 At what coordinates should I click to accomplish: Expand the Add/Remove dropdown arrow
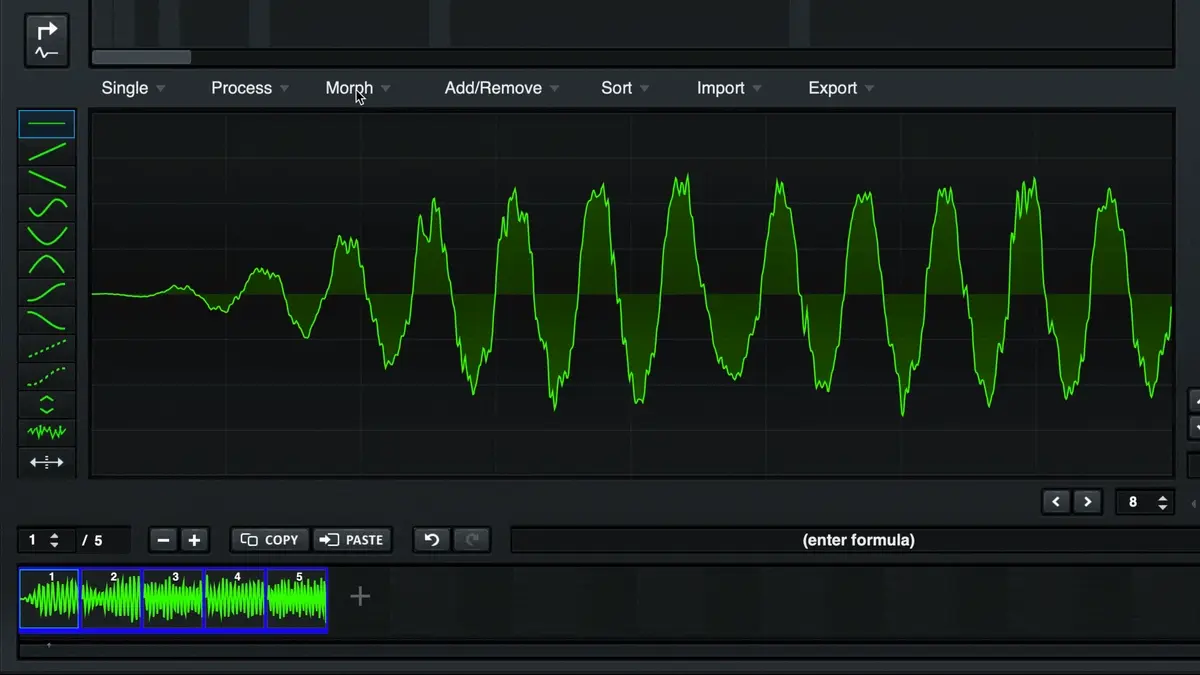555,89
